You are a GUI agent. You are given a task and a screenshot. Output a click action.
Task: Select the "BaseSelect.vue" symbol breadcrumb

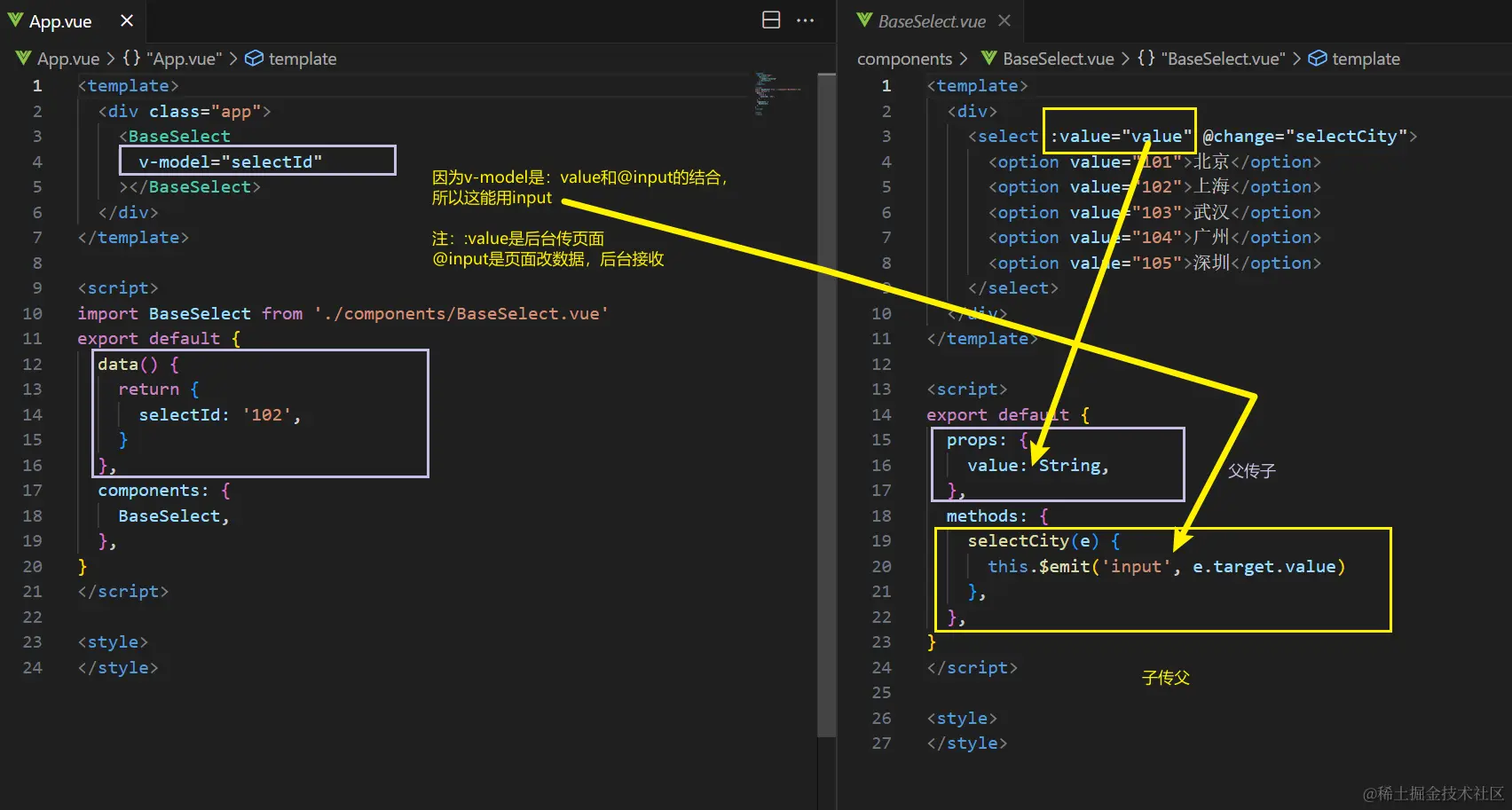[1224, 59]
